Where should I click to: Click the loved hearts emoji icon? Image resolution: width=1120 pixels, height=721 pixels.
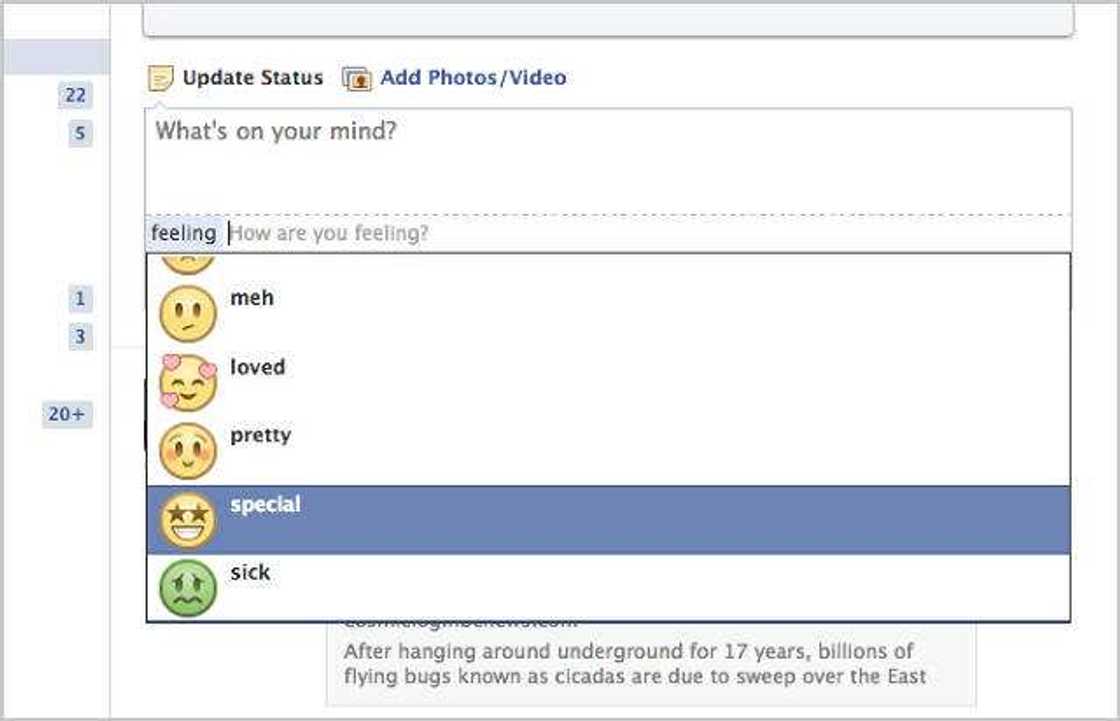(x=187, y=382)
